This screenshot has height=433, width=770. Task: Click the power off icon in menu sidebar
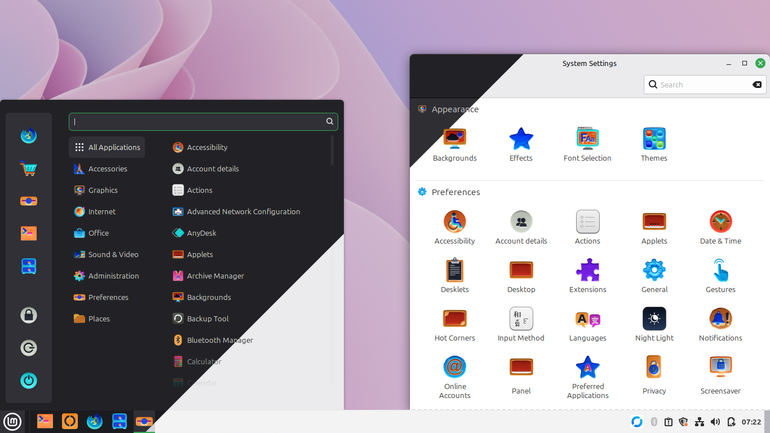[28, 380]
